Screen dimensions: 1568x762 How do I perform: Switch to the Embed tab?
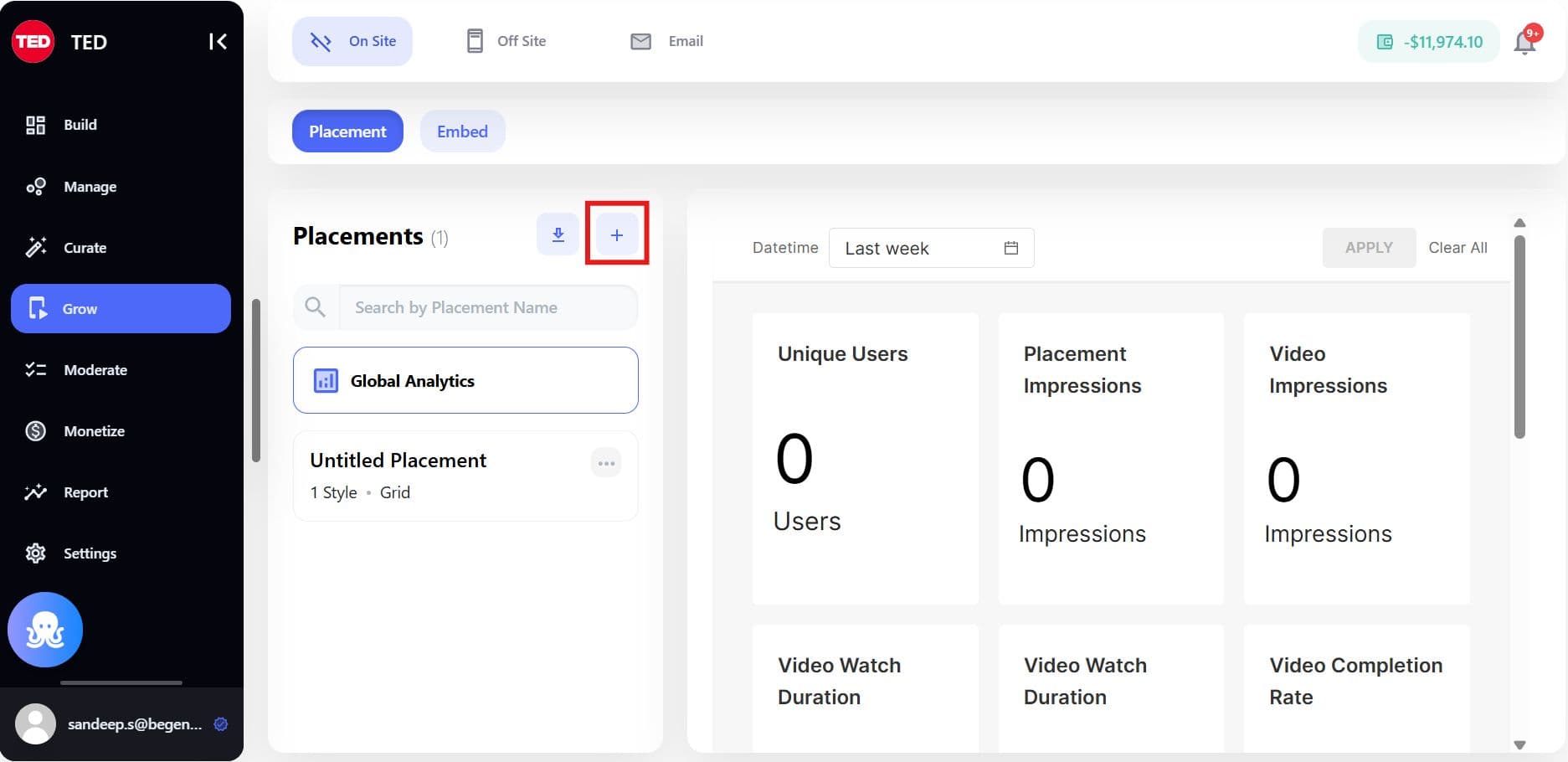[462, 131]
